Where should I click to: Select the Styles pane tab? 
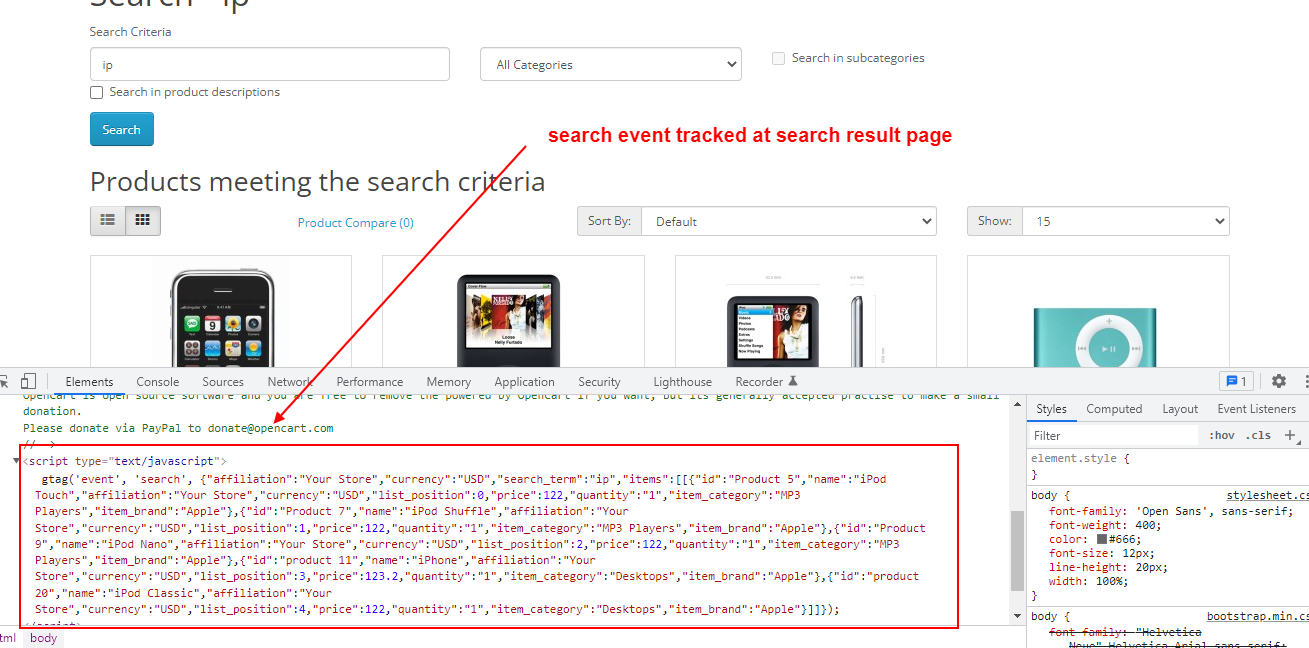[1051, 409]
